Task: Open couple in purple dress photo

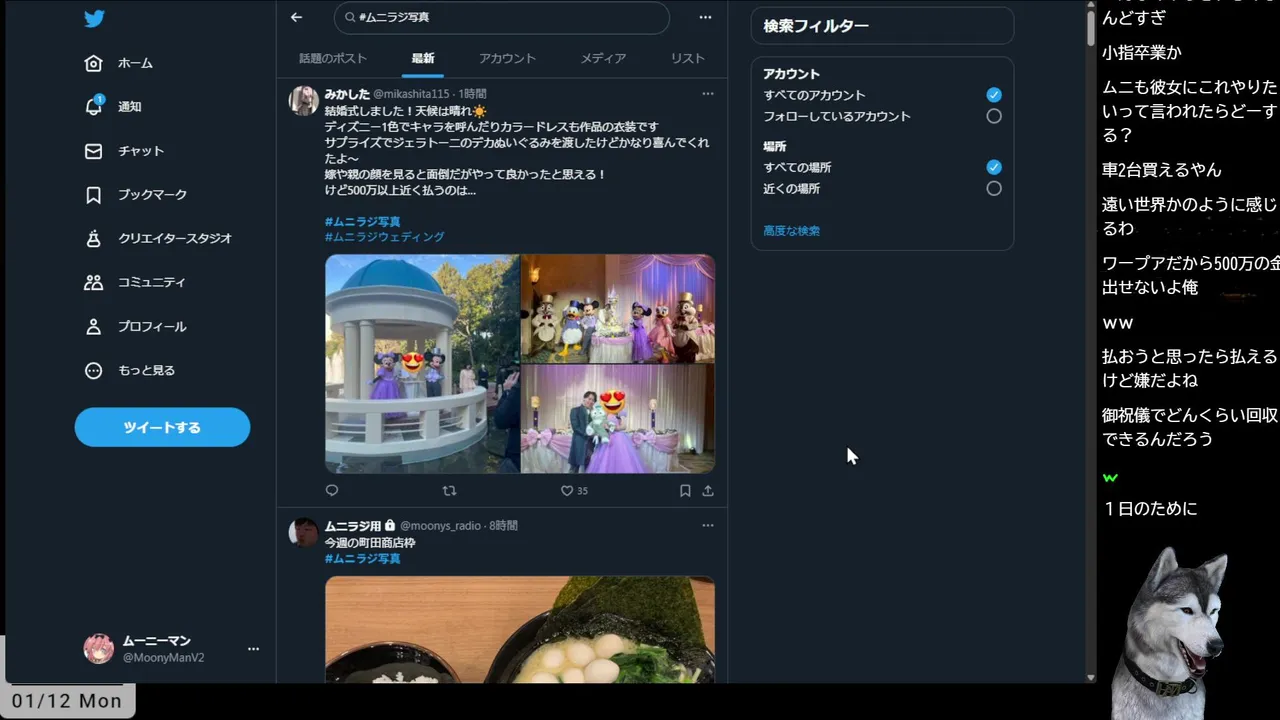Action: tap(618, 419)
